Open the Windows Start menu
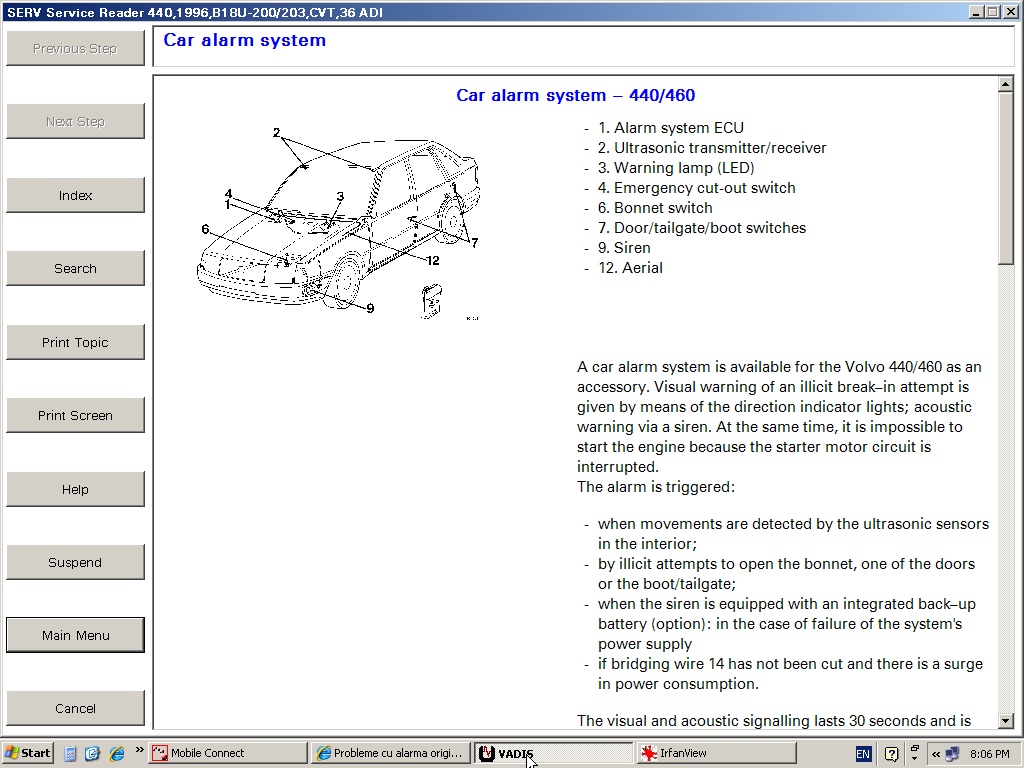The height and width of the screenshot is (768, 1024). pyautogui.click(x=27, y=753)
